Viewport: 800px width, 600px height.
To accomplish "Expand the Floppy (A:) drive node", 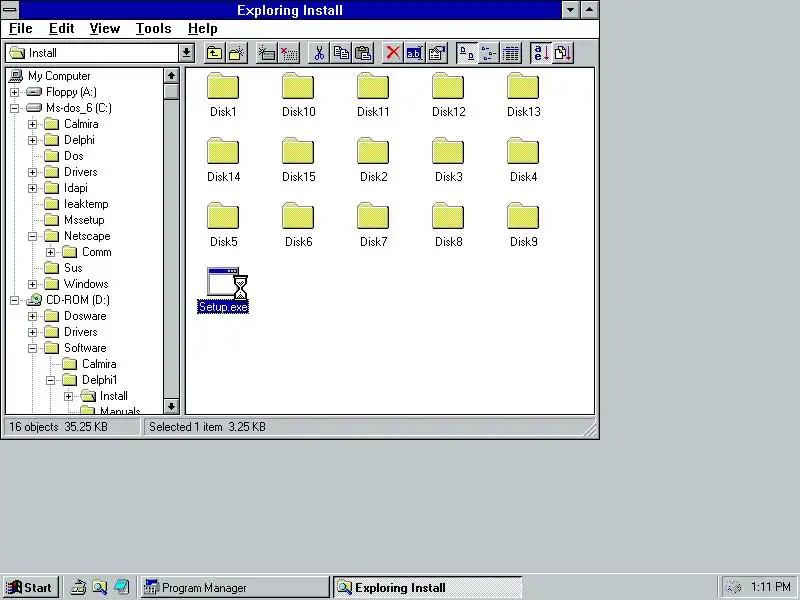I will pos(14,92).
